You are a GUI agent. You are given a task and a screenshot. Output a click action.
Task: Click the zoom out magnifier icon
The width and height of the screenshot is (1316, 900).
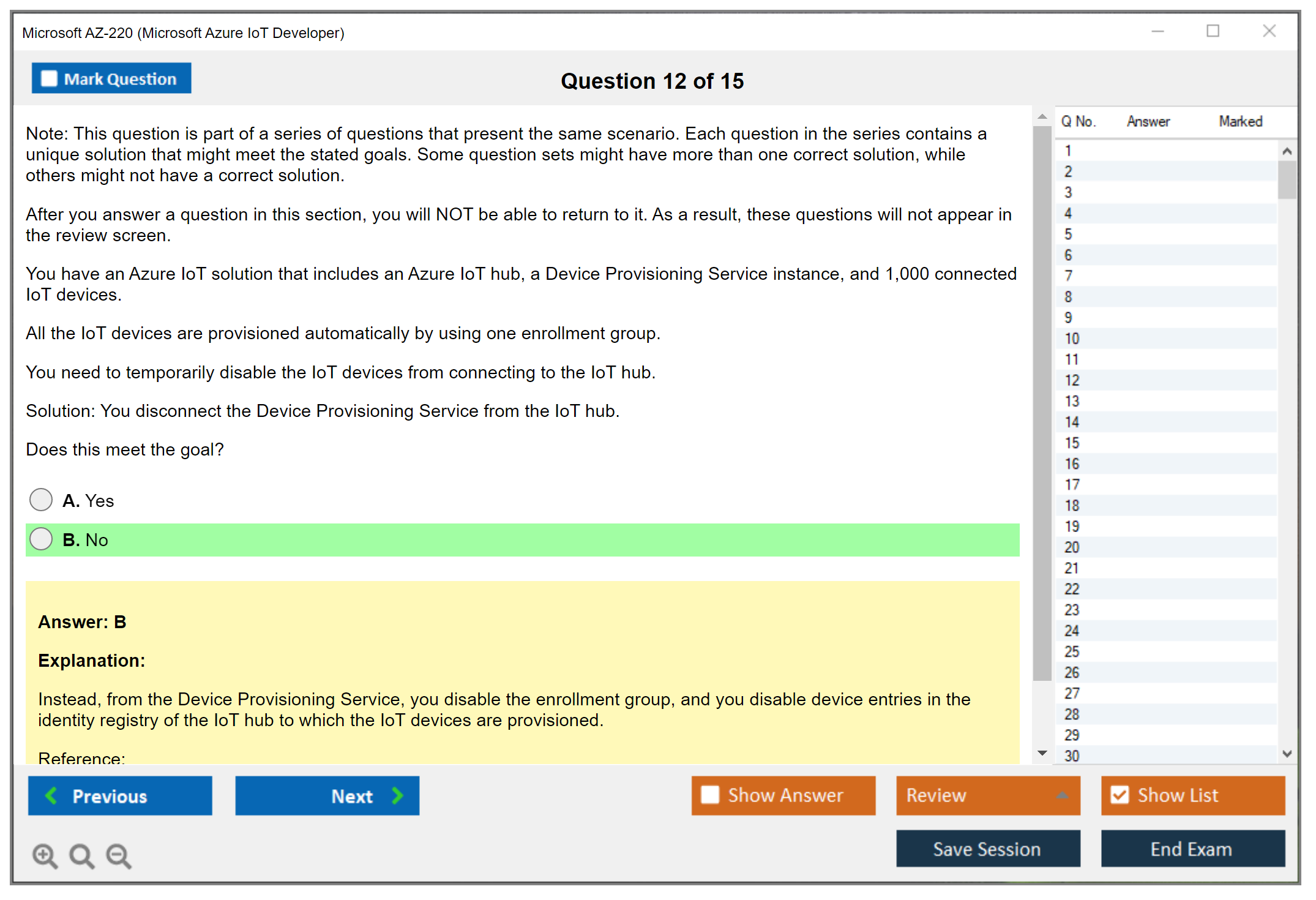(118, 855)
